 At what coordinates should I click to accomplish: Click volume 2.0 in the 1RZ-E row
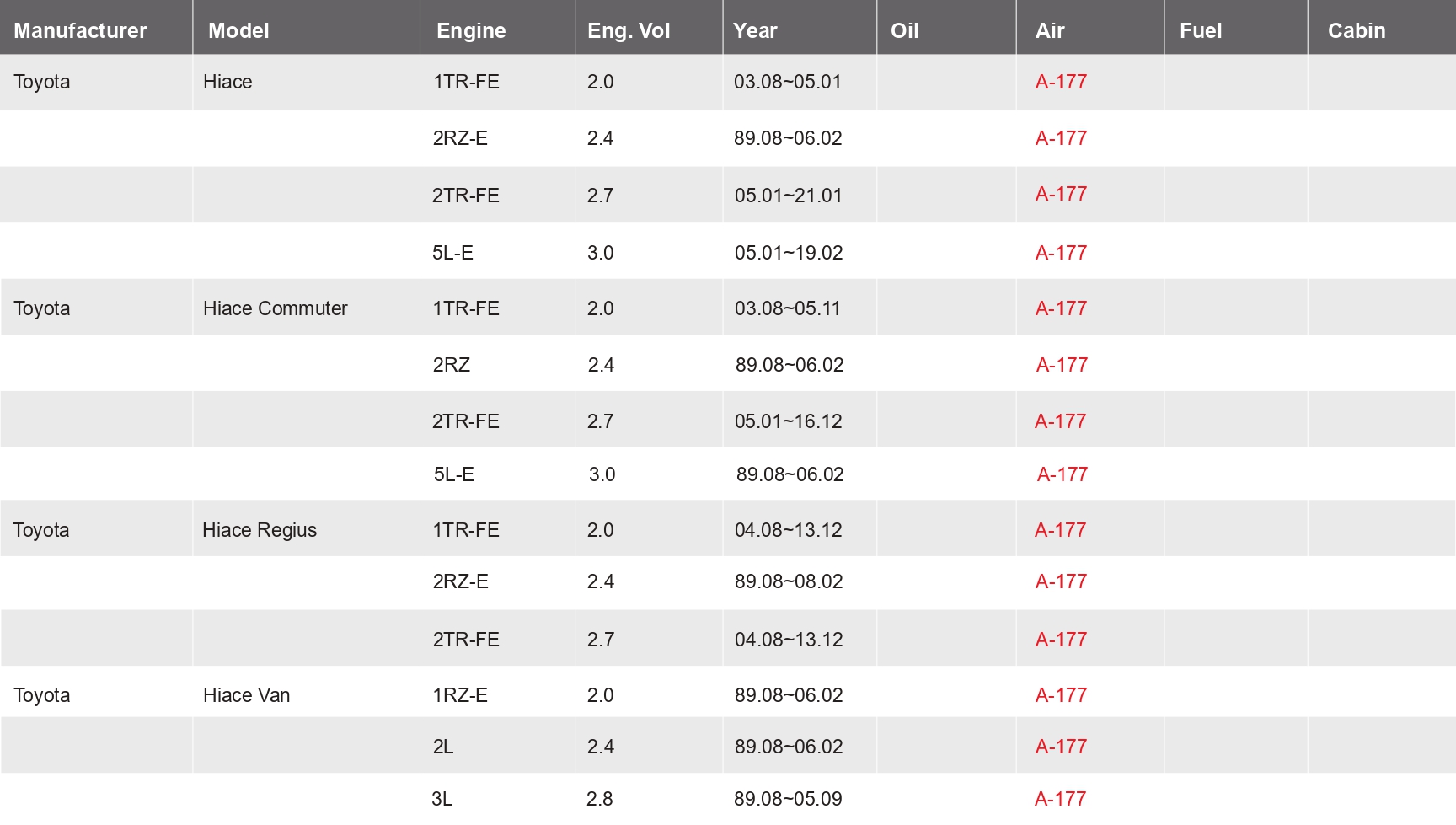[600, 695]
